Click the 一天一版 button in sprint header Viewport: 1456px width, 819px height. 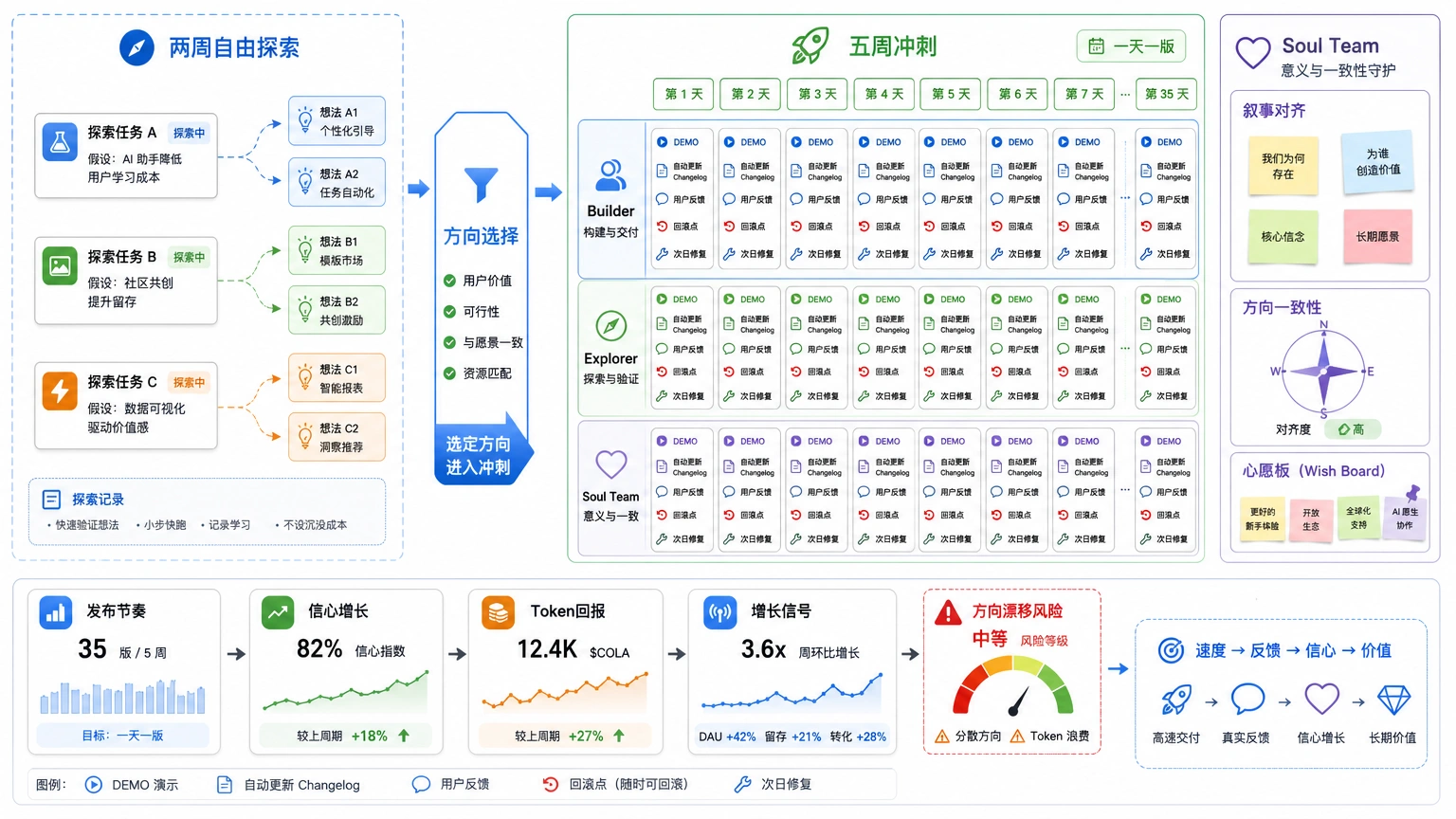[x=1132, y=45]
